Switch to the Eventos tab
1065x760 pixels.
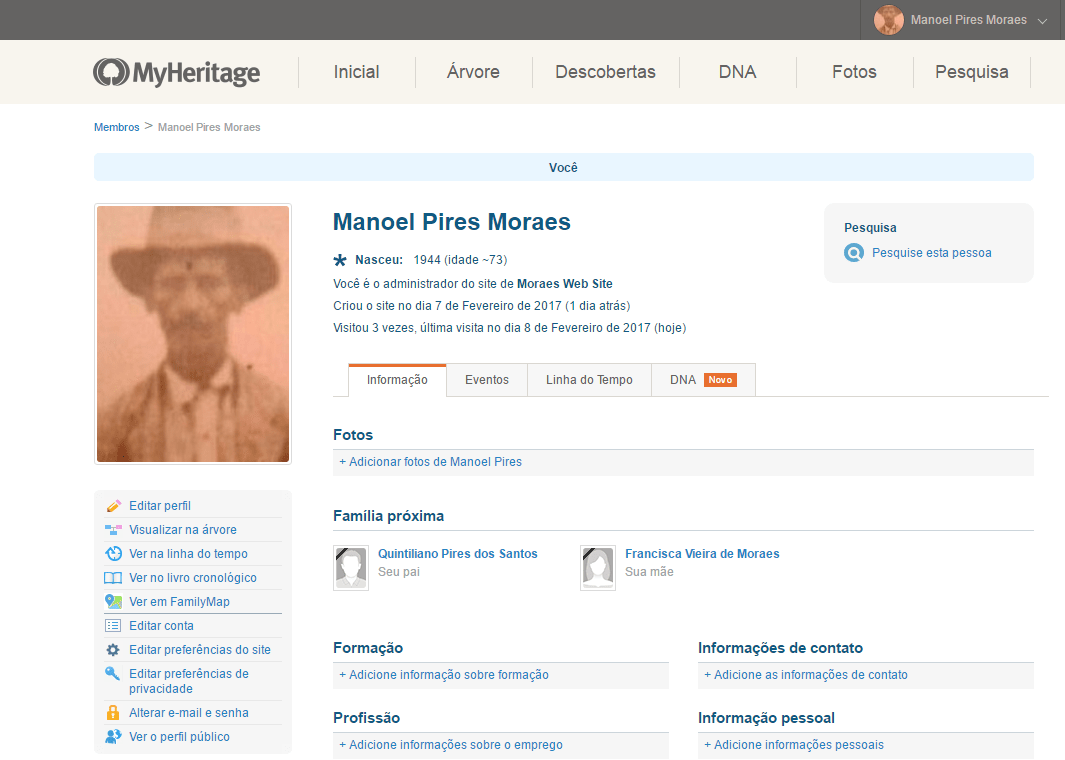pyautogui.click(x=487, y=380)
